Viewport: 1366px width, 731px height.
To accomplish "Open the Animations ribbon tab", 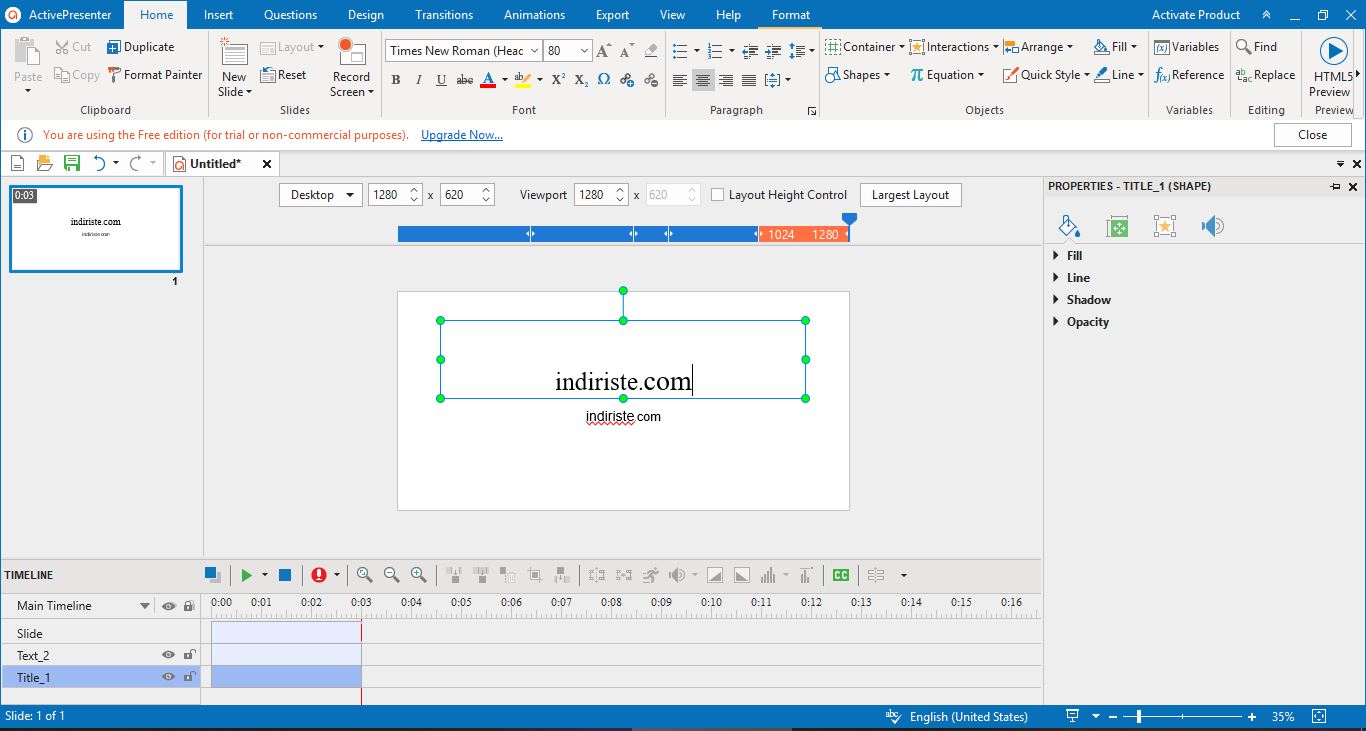I will click(534, 15).
